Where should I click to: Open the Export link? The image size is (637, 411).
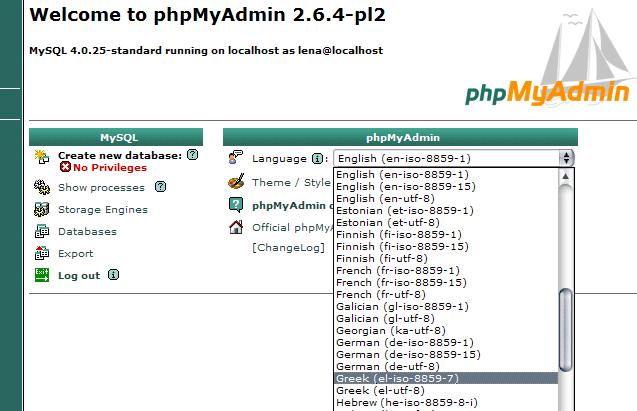[76, 253]
